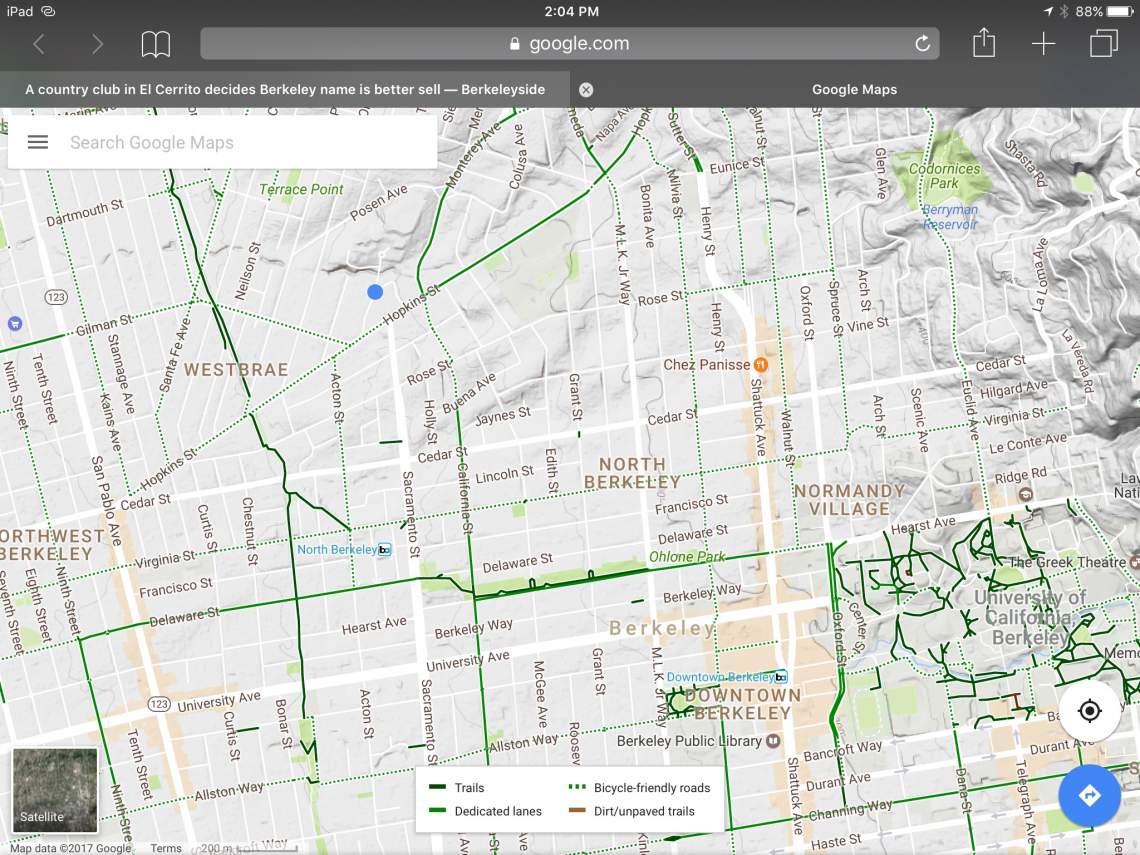Screen dimensions: 1140x855
Task: Tap the Dirt/unpaved trails legend entry
Action: click(631, 811)
